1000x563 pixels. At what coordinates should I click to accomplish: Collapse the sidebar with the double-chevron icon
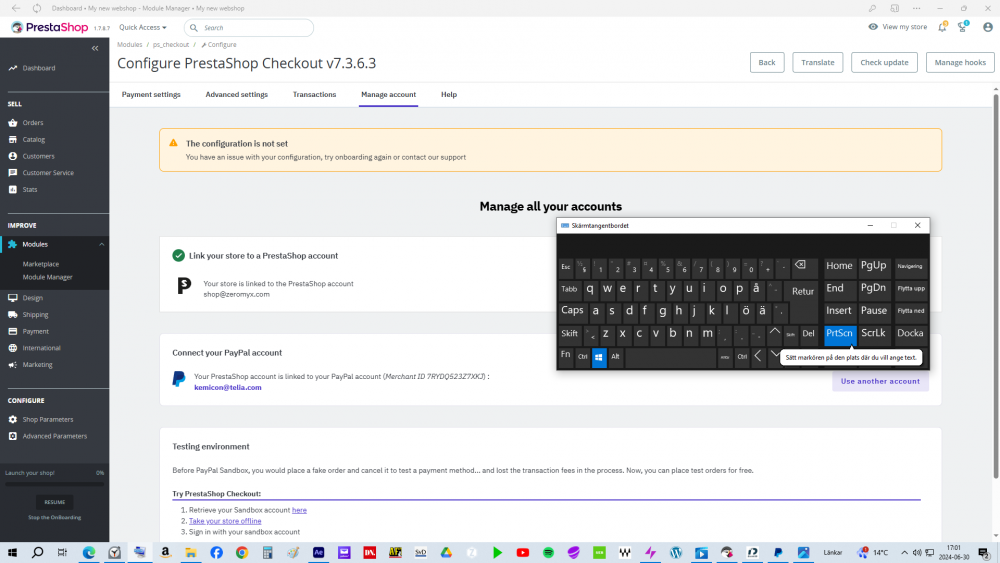95,48
